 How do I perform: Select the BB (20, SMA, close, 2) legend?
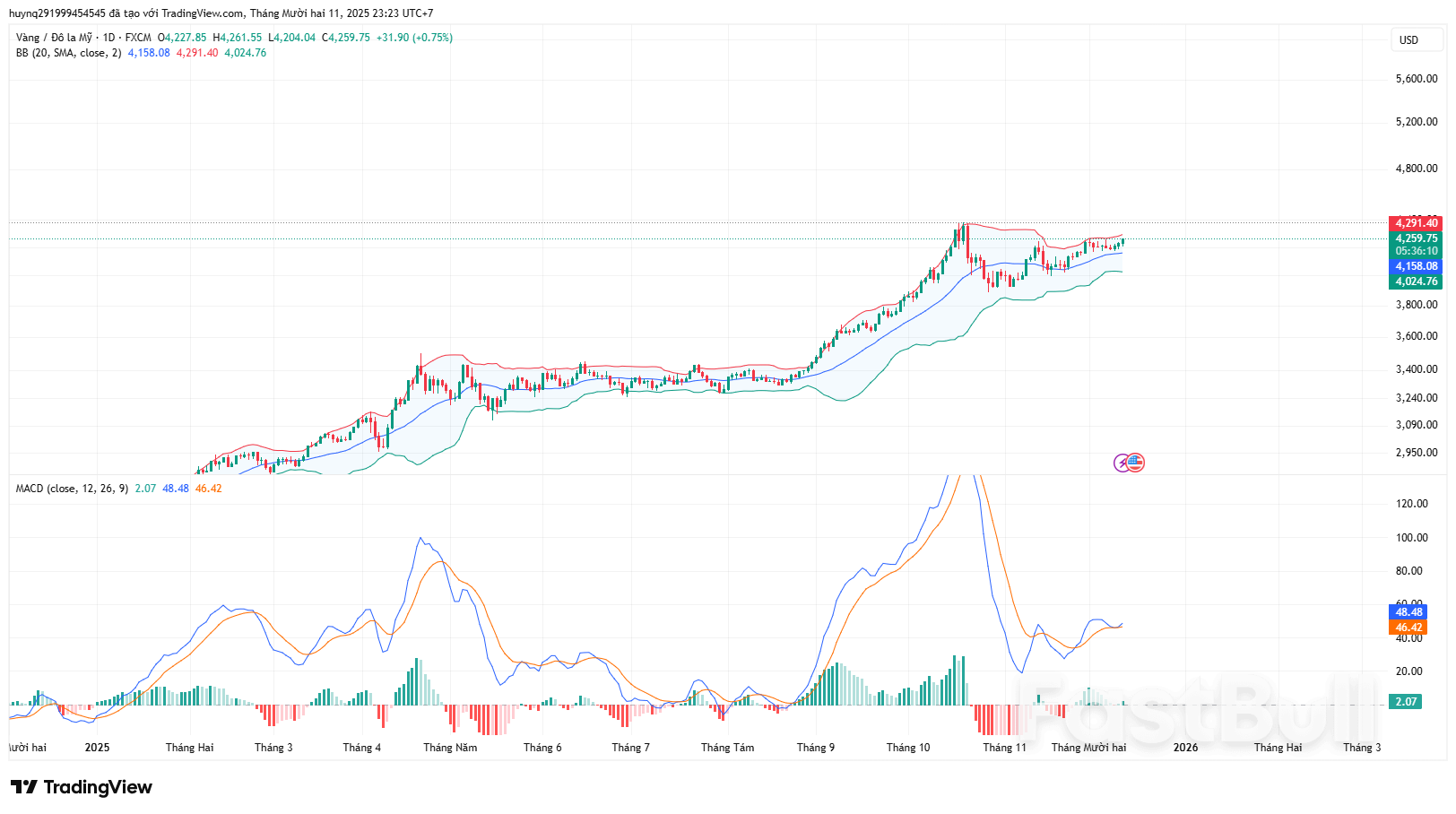tap(68, 53)
